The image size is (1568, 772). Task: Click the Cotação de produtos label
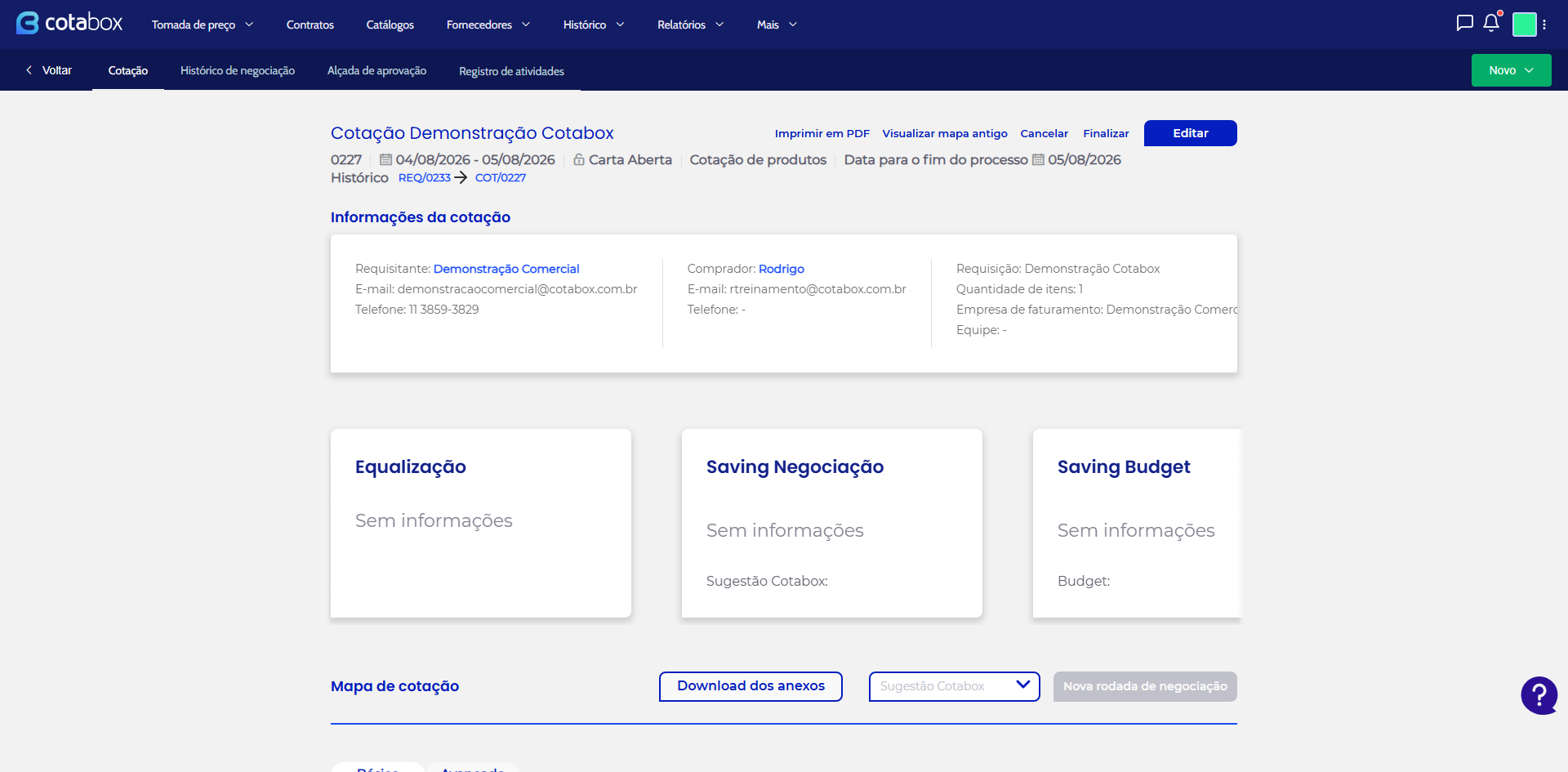click(x=758, y=159)
